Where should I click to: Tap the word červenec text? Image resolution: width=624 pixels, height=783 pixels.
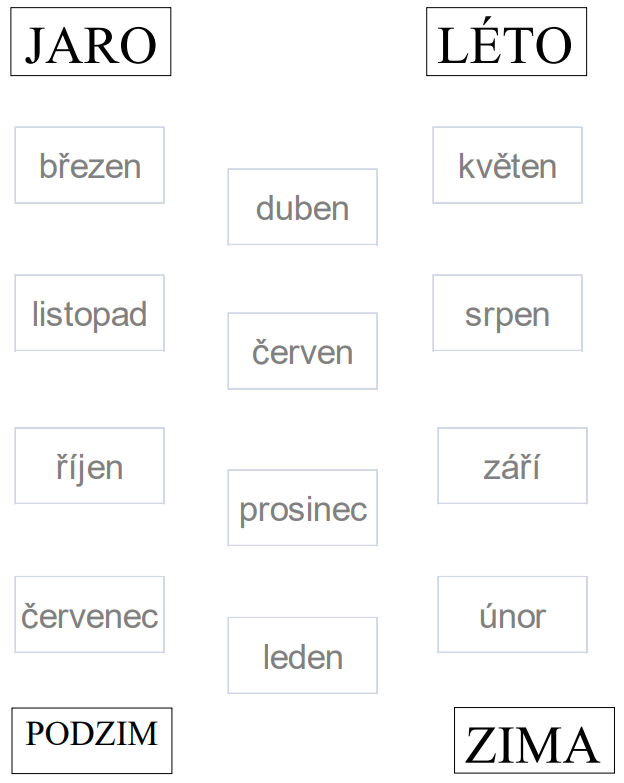click(x=90, y=617)
